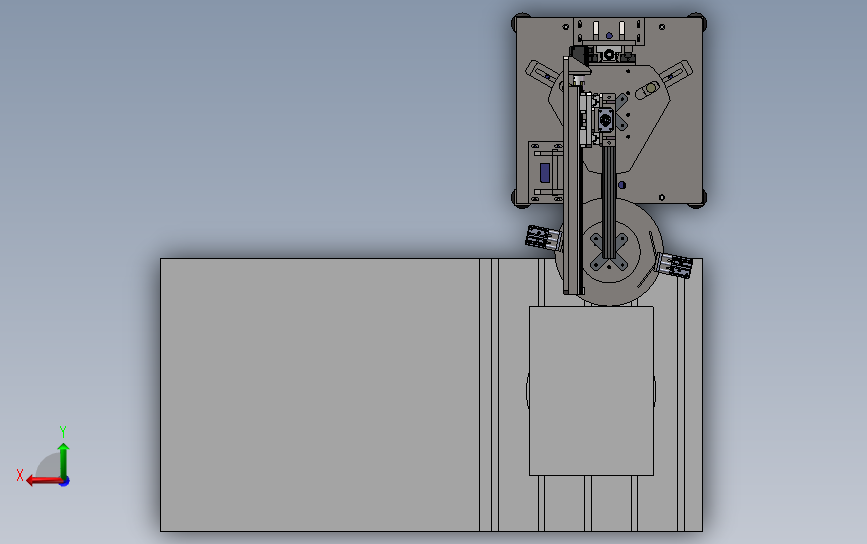Screen dimensions: 867x544
Task: Click the blue Z axis dot of triad
Action: point(65,482)
